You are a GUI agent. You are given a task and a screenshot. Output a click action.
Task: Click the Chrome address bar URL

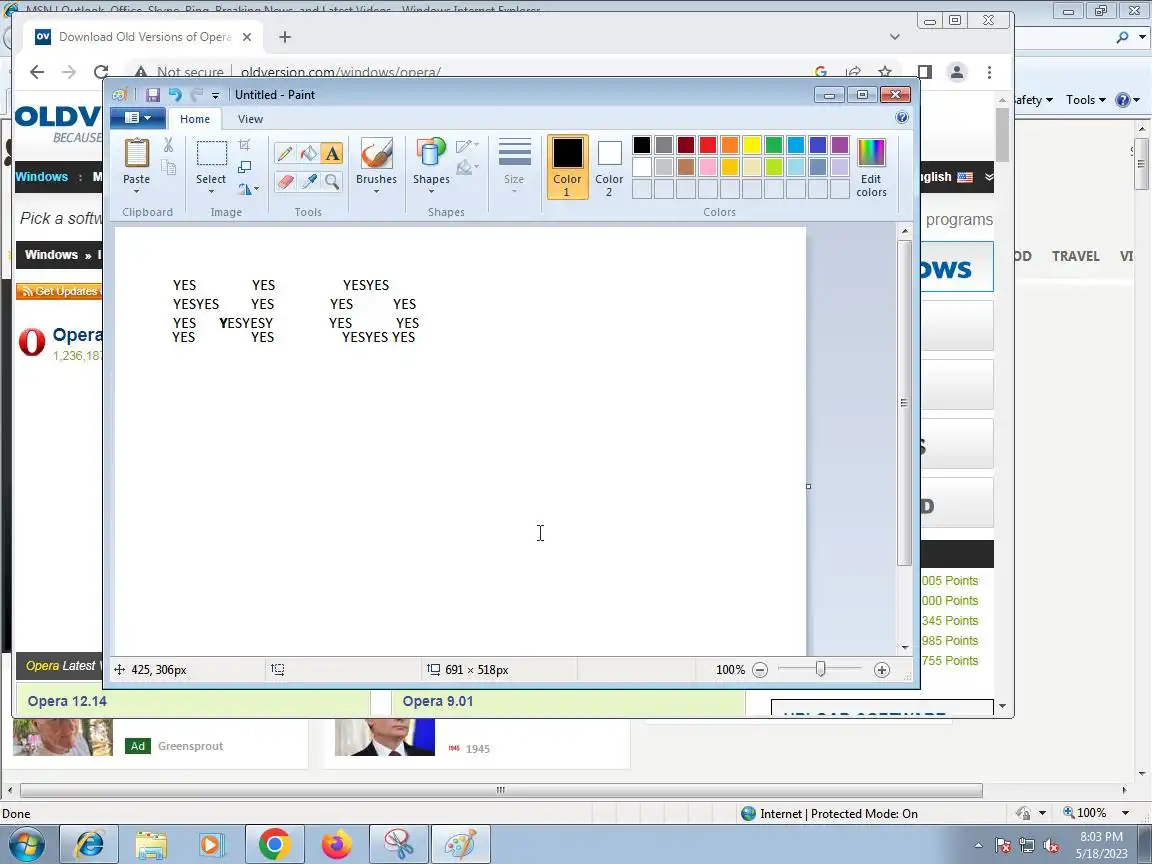pos(341,72)
